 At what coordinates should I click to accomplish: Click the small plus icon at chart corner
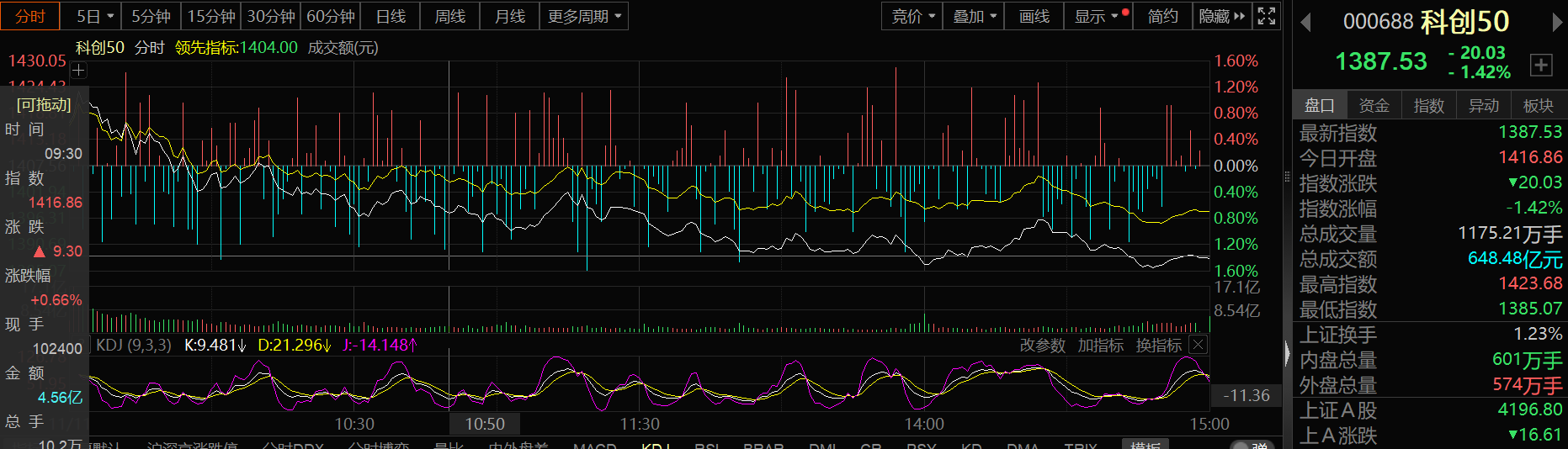coord(78,71)
